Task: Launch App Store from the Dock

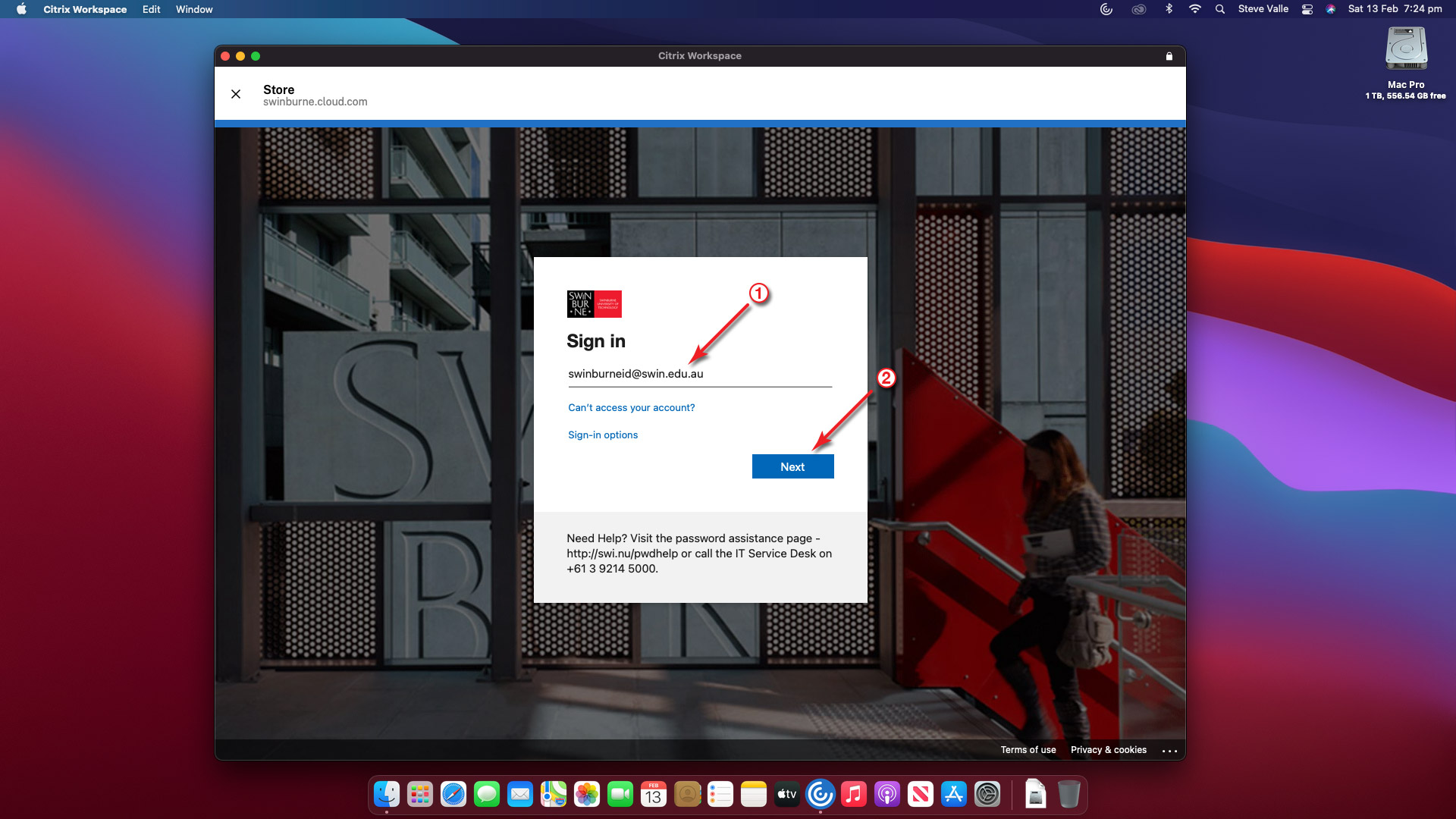Action: click(x=953, y=794)
